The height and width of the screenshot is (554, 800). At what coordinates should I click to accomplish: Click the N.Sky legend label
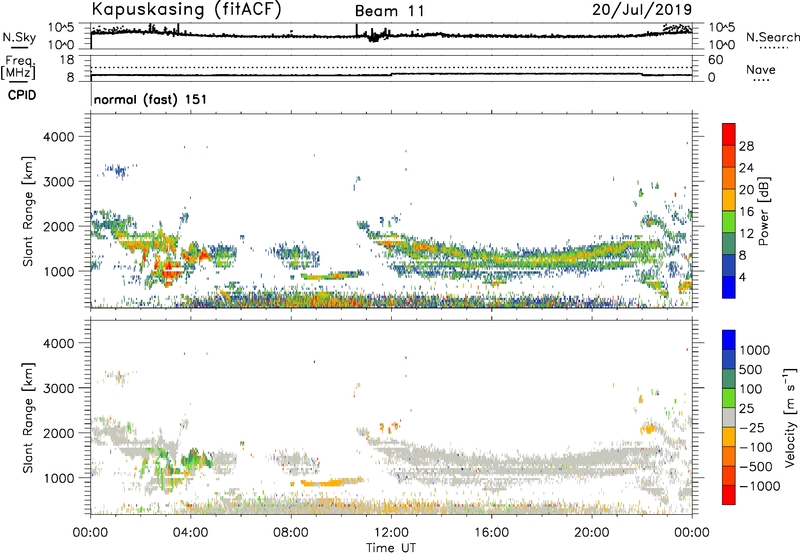coord(19,37)
